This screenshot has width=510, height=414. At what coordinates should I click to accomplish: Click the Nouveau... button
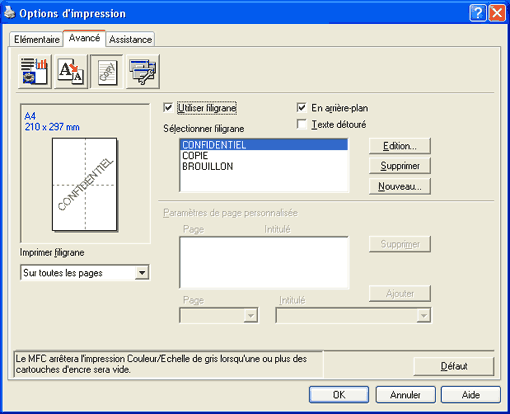coord(400,186)
